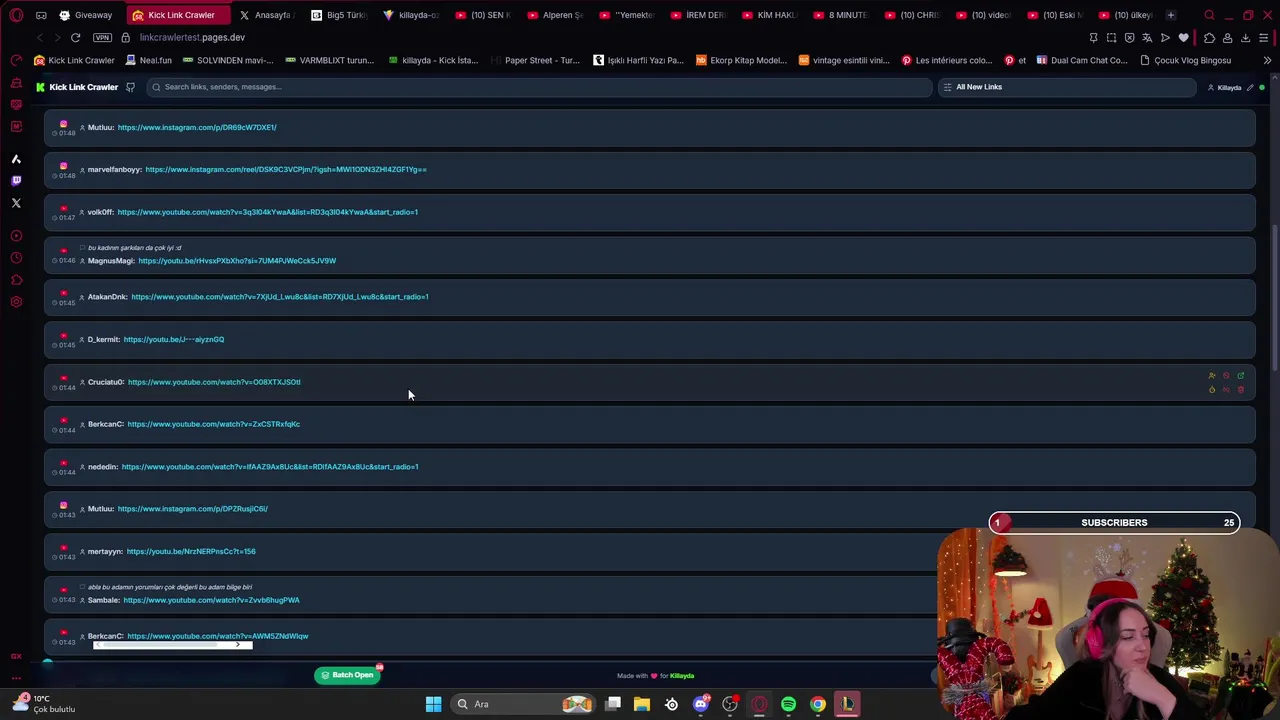Click the edit pencil icon next to Killayda
This screenshot has width=1280, height=720.
(x=1250, y=87)
